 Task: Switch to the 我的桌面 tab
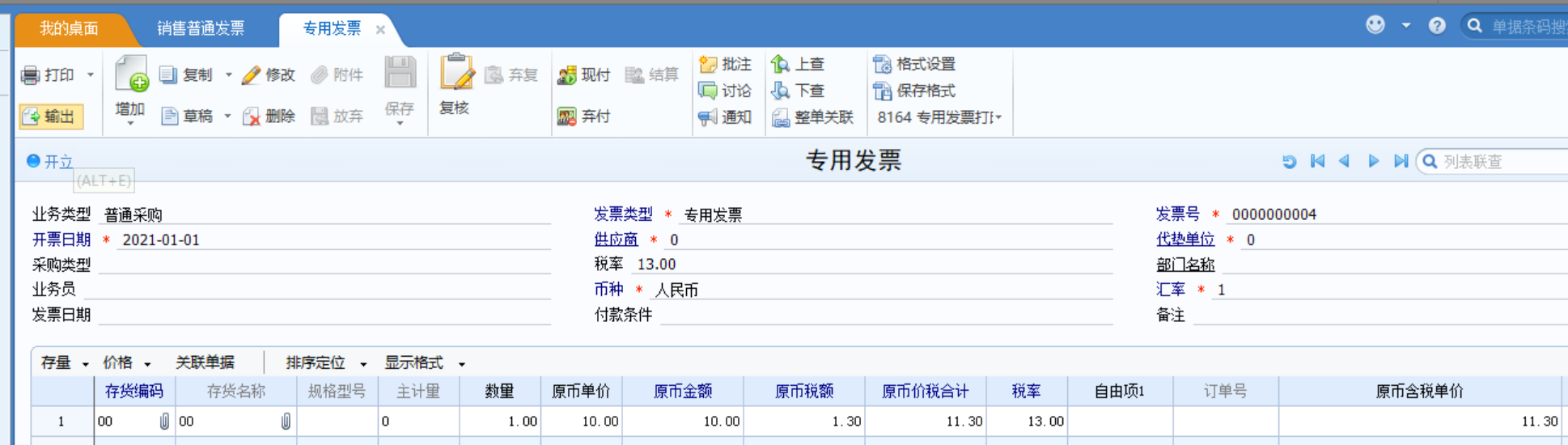[x=70, y=28]
